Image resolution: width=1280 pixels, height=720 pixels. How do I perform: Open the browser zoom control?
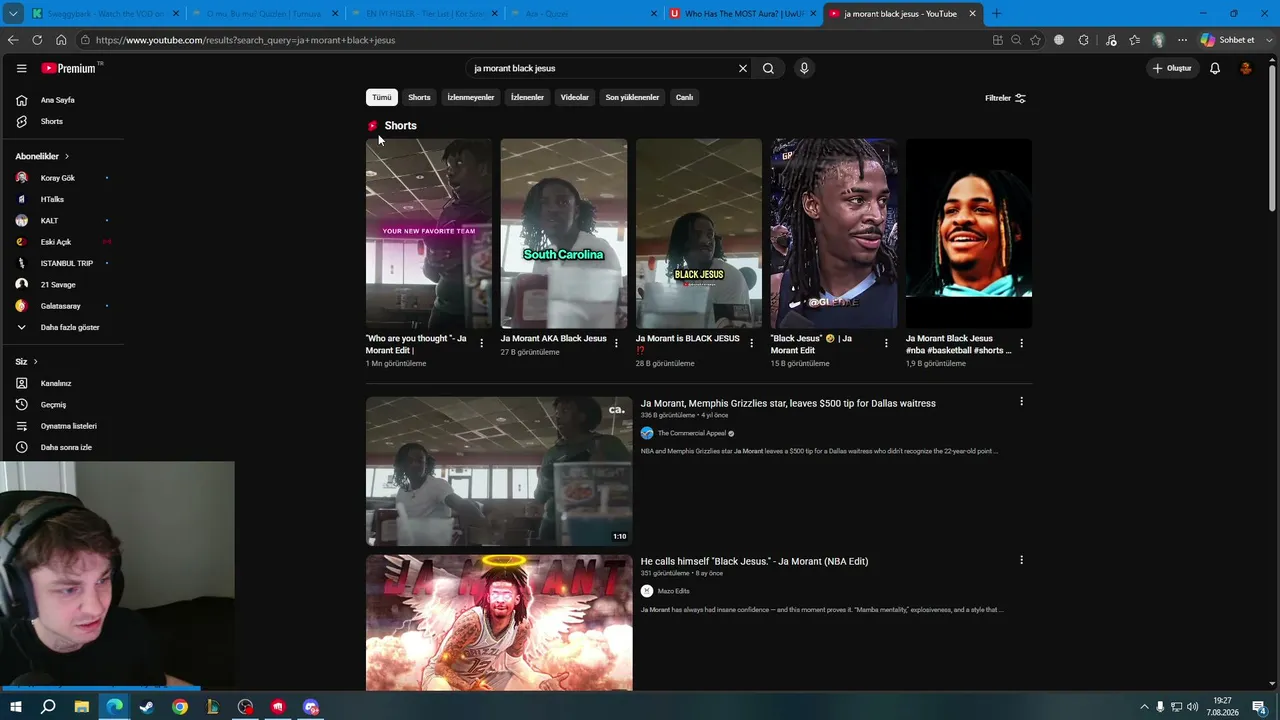click(x=1016, y=40)
